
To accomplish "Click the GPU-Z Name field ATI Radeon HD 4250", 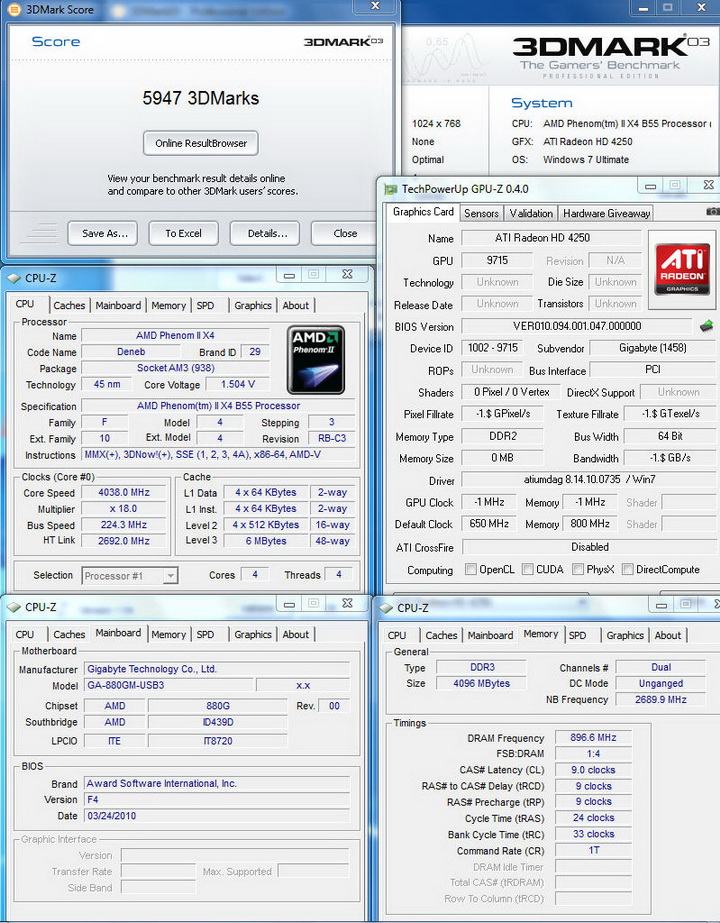I will point(551,238).
